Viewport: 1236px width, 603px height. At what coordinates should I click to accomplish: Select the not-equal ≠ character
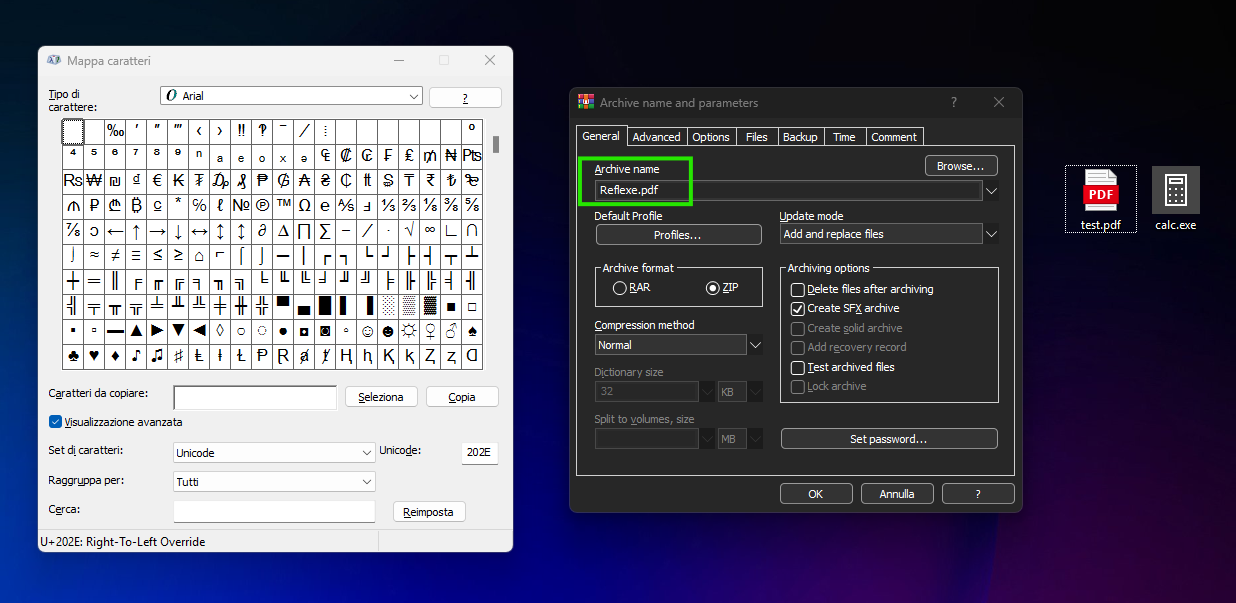(x=115, y=256)
